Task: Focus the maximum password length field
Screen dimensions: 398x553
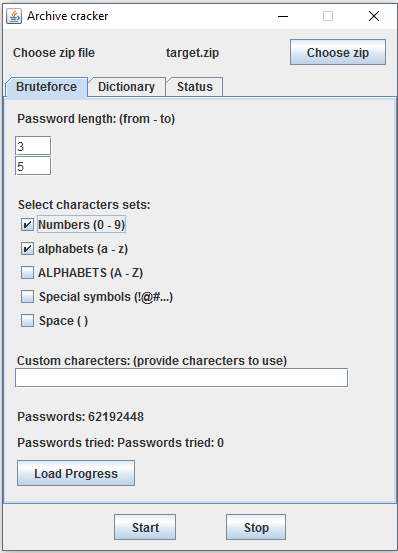Action: coord(33,166)
